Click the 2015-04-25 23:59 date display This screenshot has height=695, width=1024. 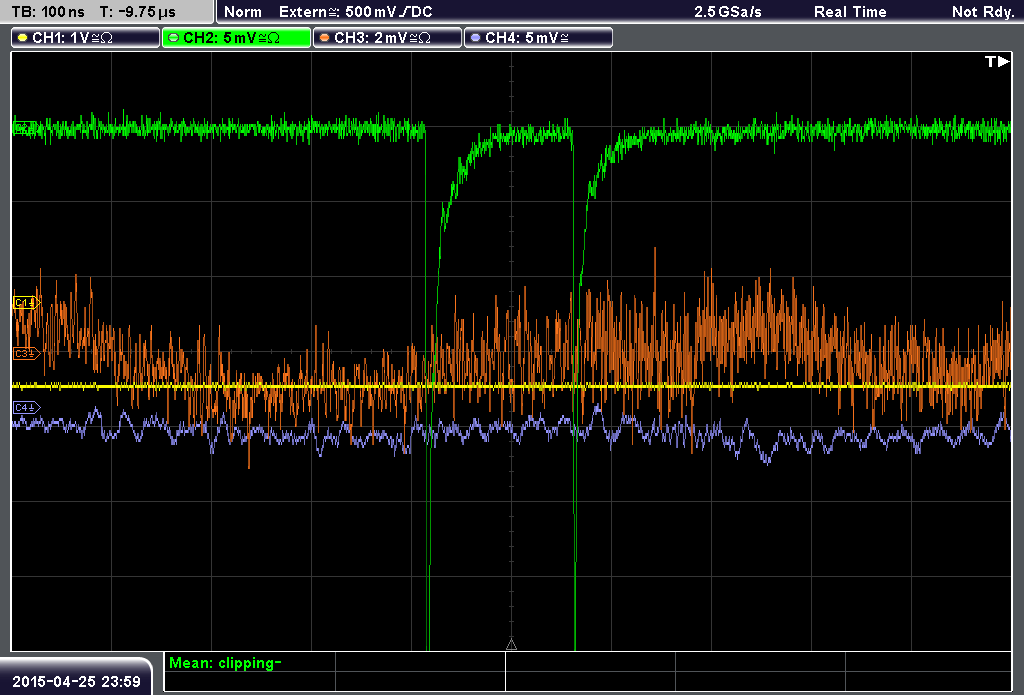76,682
